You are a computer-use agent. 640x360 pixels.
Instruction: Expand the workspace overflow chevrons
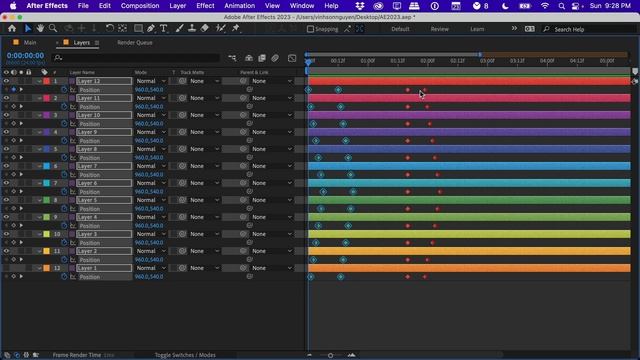pyautogui.click(x=514, y=29)
